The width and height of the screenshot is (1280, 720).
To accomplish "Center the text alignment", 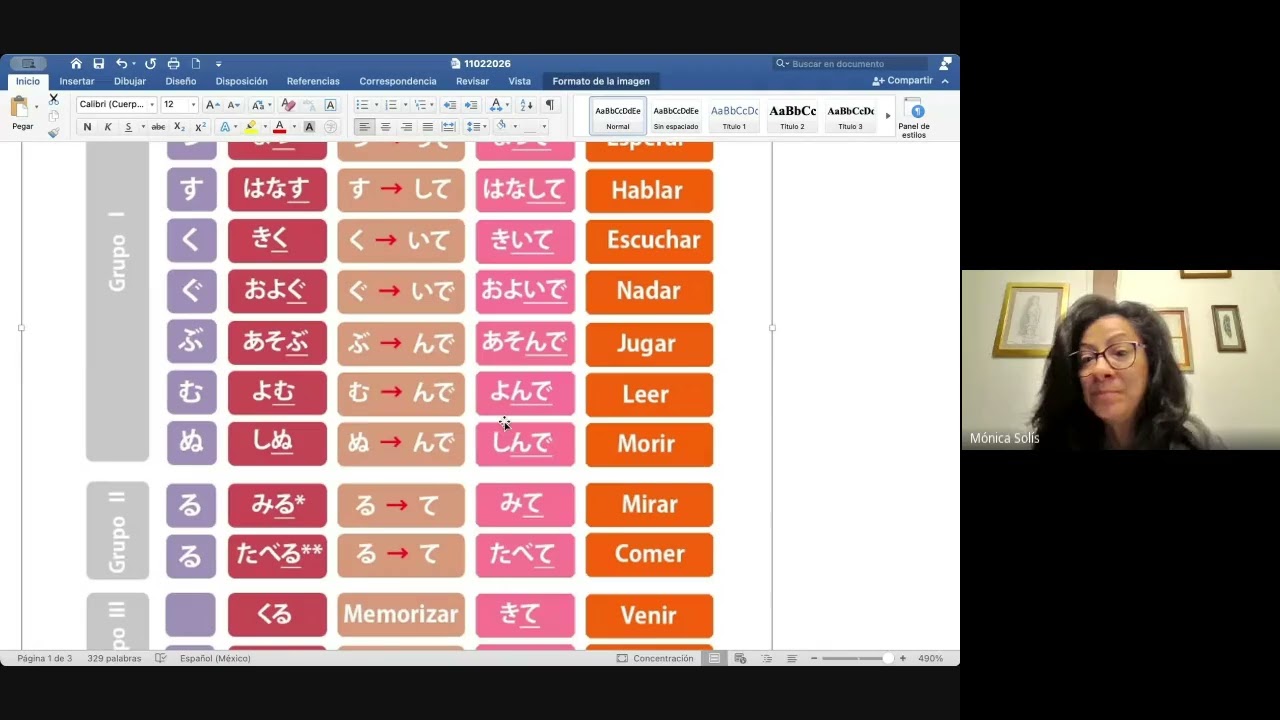I will [385, 127].
